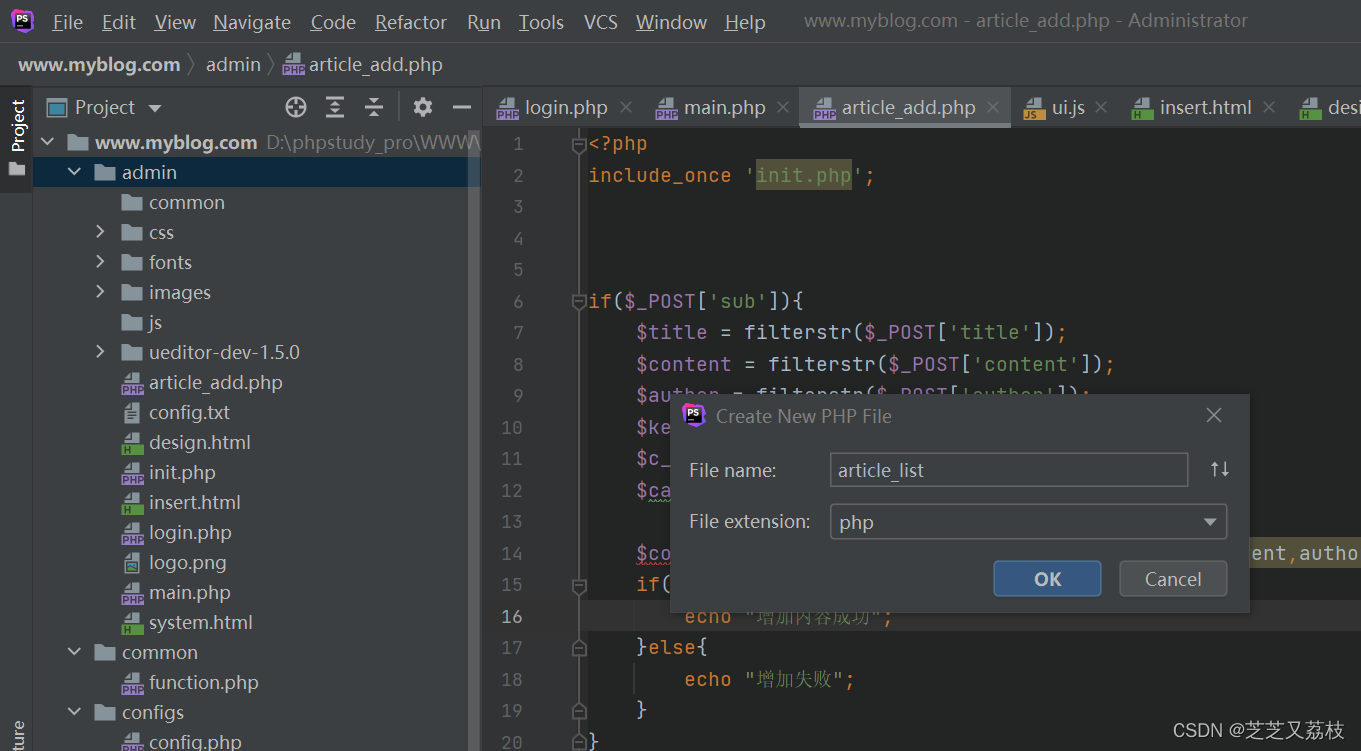1361x751 pixels.
Task: Click fold marker on line 1
Action: point(578,144)
